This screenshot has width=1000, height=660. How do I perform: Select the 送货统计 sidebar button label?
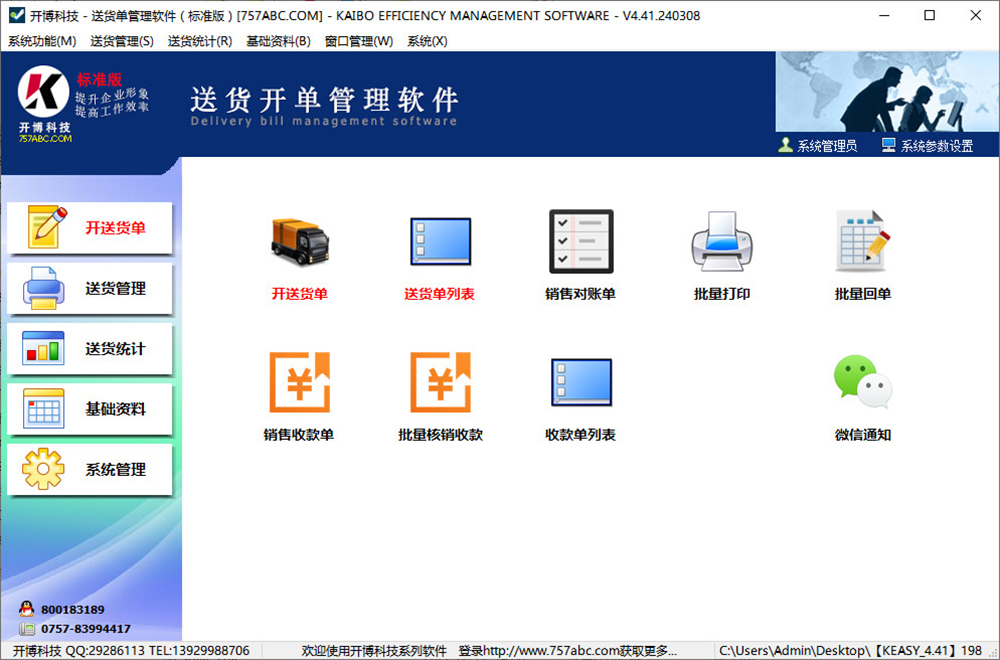click(115, 349)
